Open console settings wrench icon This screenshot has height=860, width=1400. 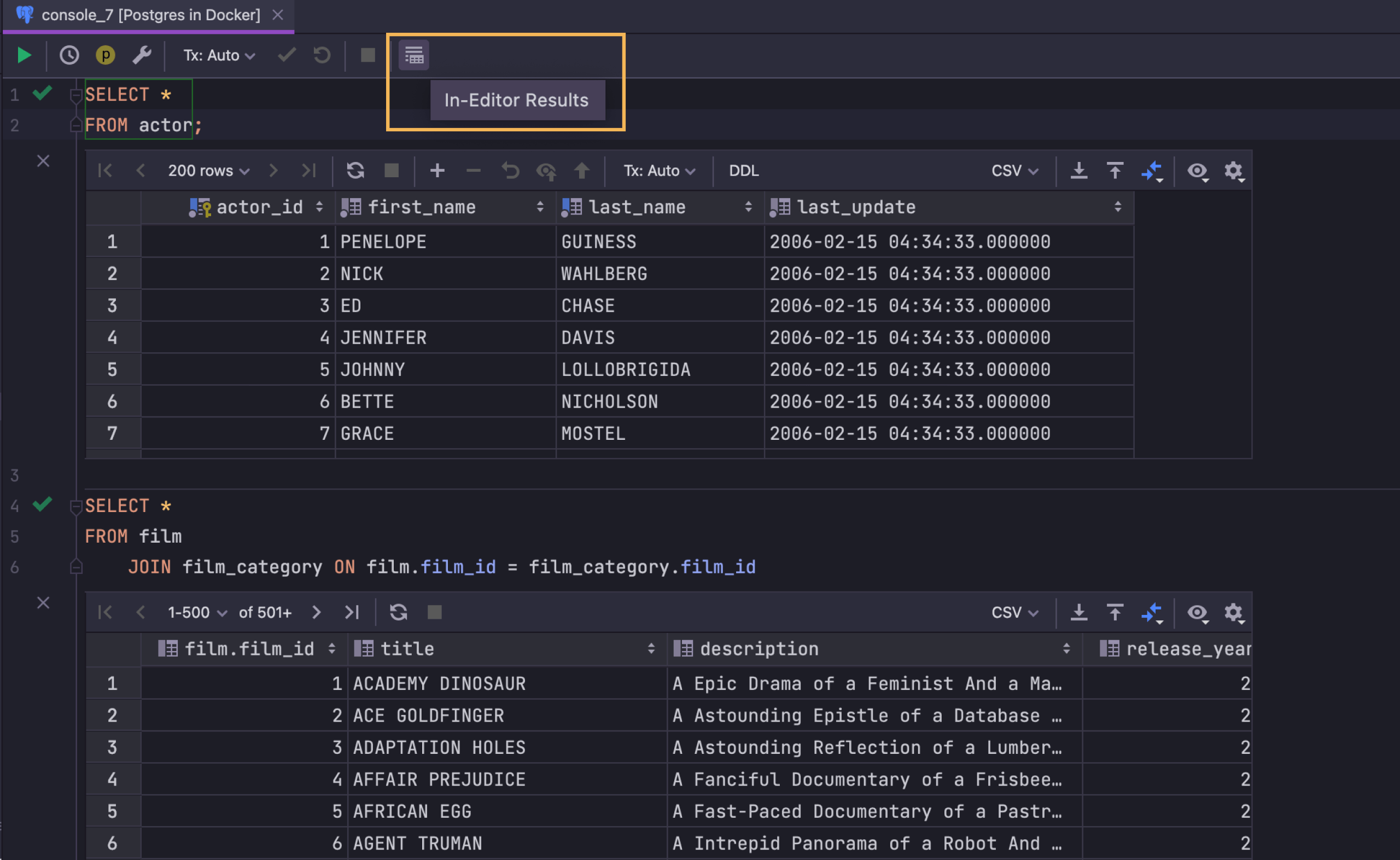(x=142, y=55)
